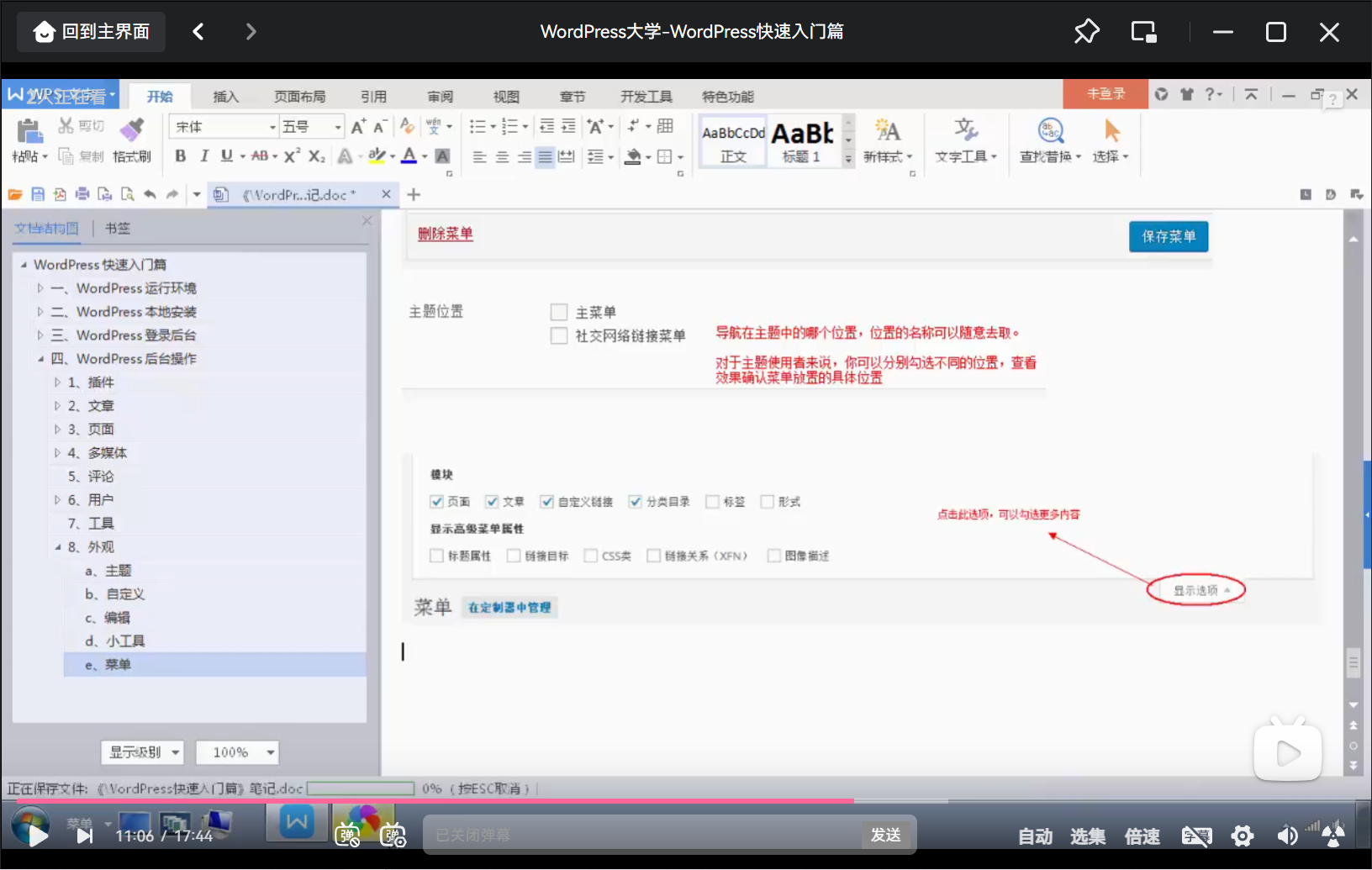This screenshot has height=870, width=1372.
Task: Check the 主菜单 checkbox
Action: tap(559, 313)
